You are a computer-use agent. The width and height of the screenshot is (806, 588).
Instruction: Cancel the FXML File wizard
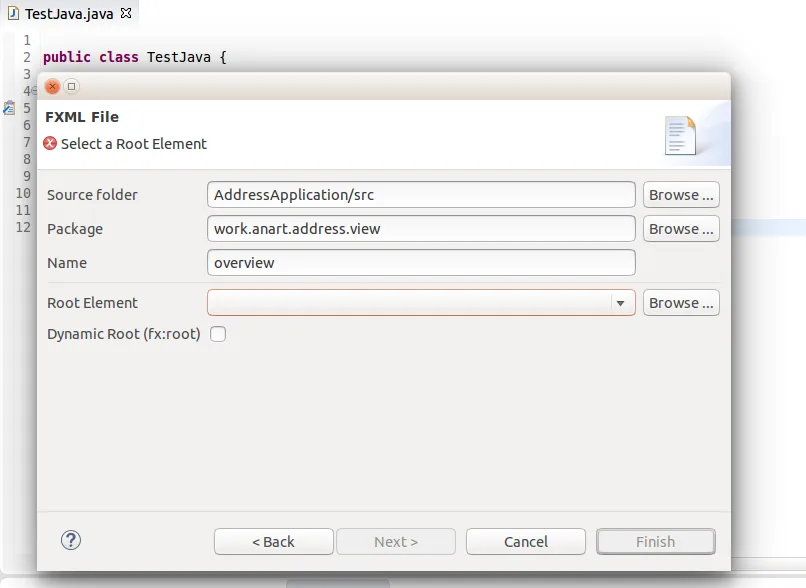pyautogui.click(x=526, y=542)
